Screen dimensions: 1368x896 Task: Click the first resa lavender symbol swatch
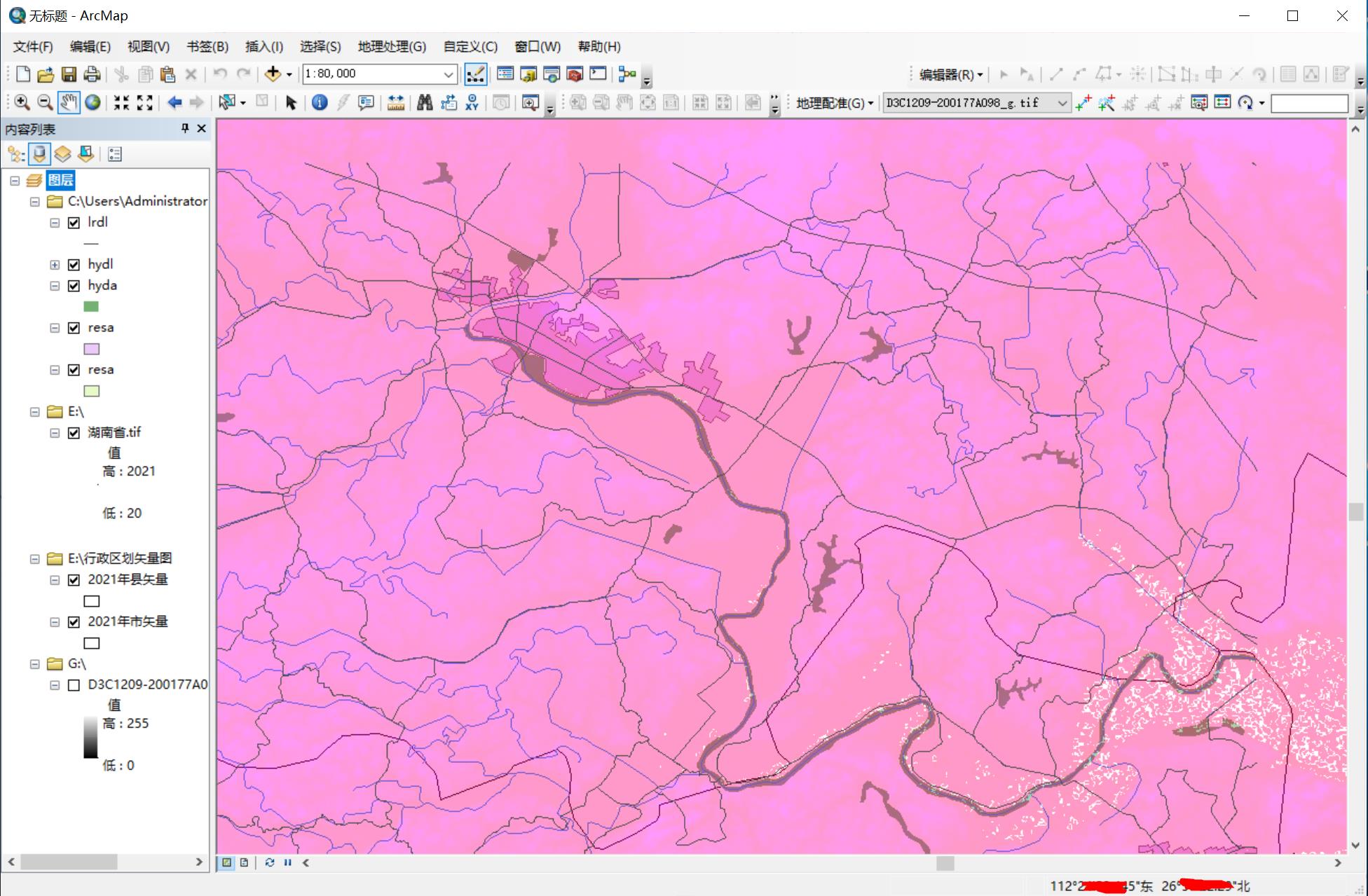pyautogui.click(x=91, y=349)
